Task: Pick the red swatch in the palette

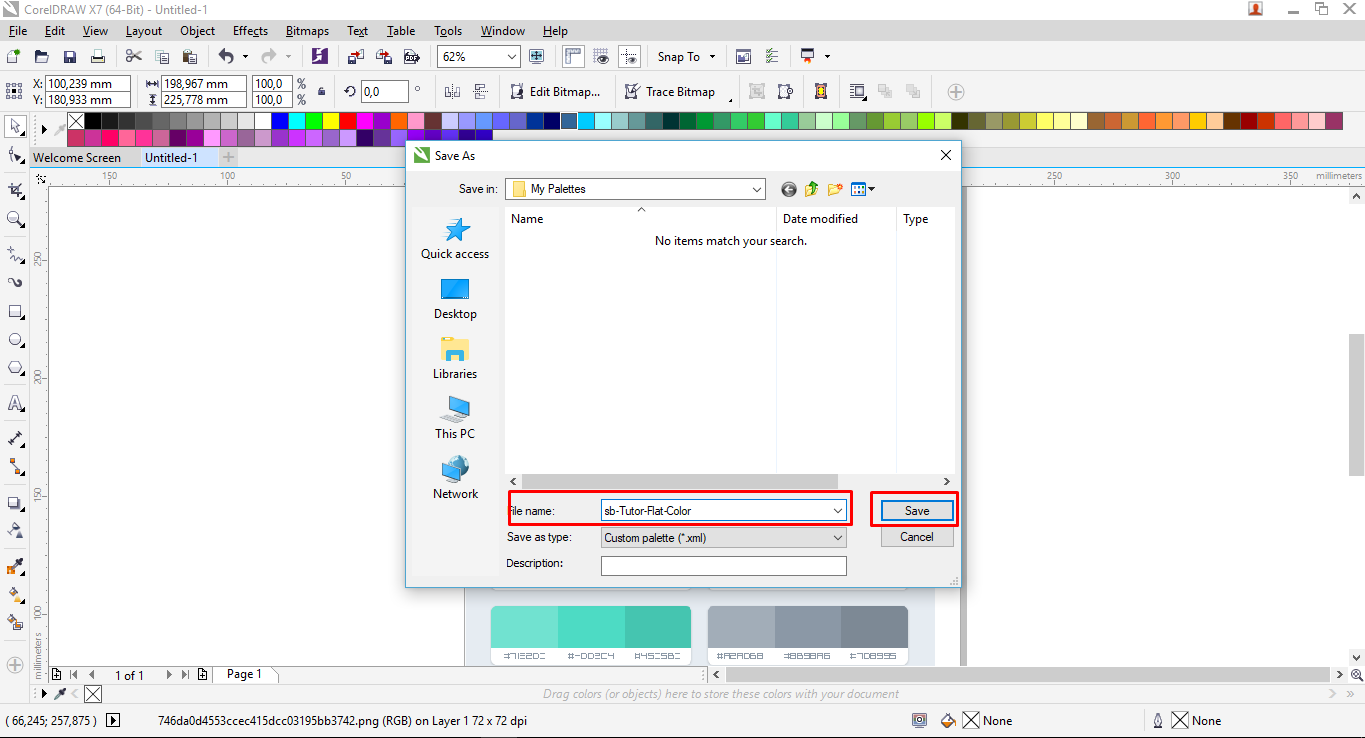Action: [347, 121]
